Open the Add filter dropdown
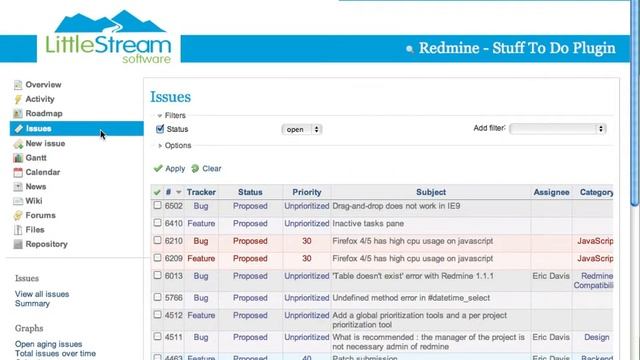Viewport: 640px width, 360px height. click(x=558, y=129)
